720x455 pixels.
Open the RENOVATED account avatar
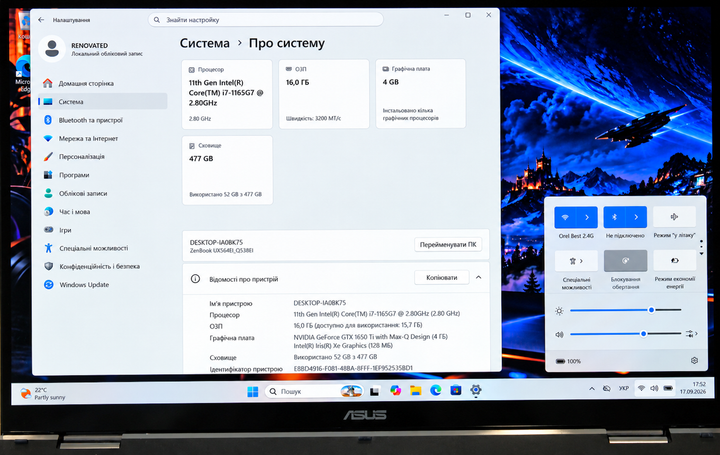[x=52, y=49]
